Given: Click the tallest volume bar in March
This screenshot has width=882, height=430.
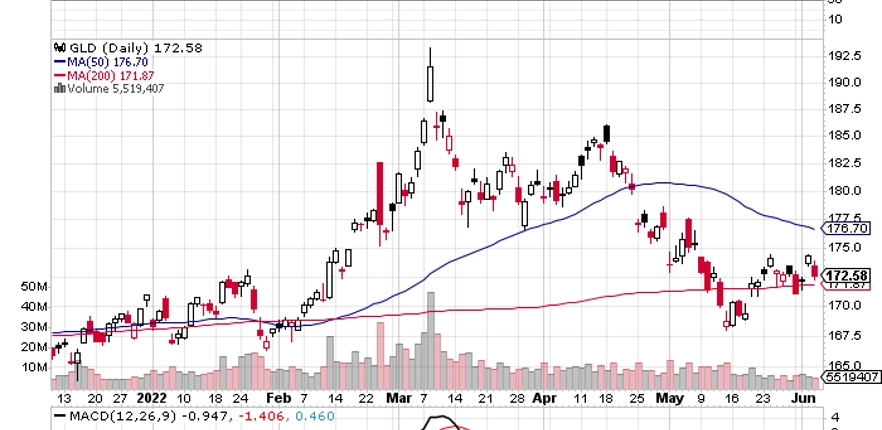Looking at the screenshot, I should (431, 341).
